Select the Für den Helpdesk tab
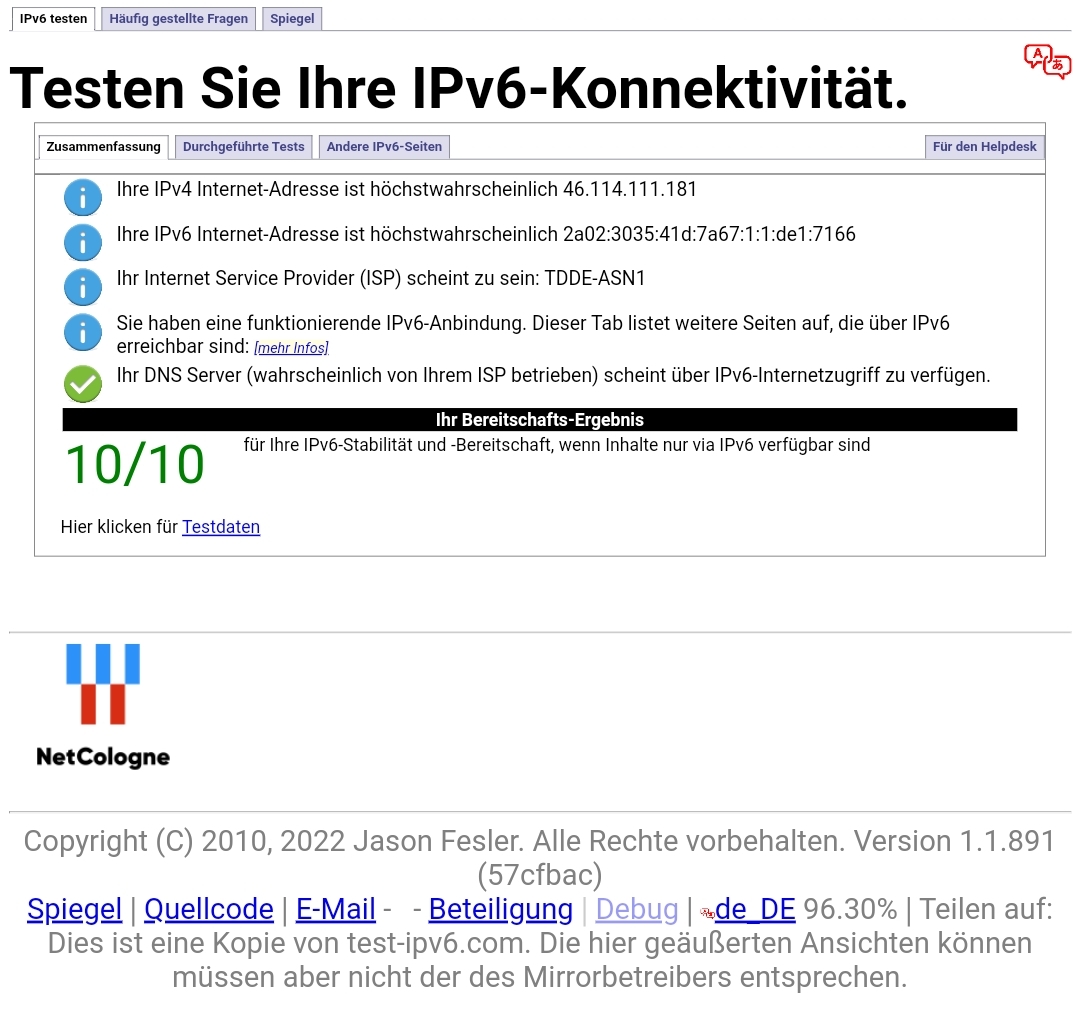Viewport: 1079px width, 1020px height. [x=984, y=147]
